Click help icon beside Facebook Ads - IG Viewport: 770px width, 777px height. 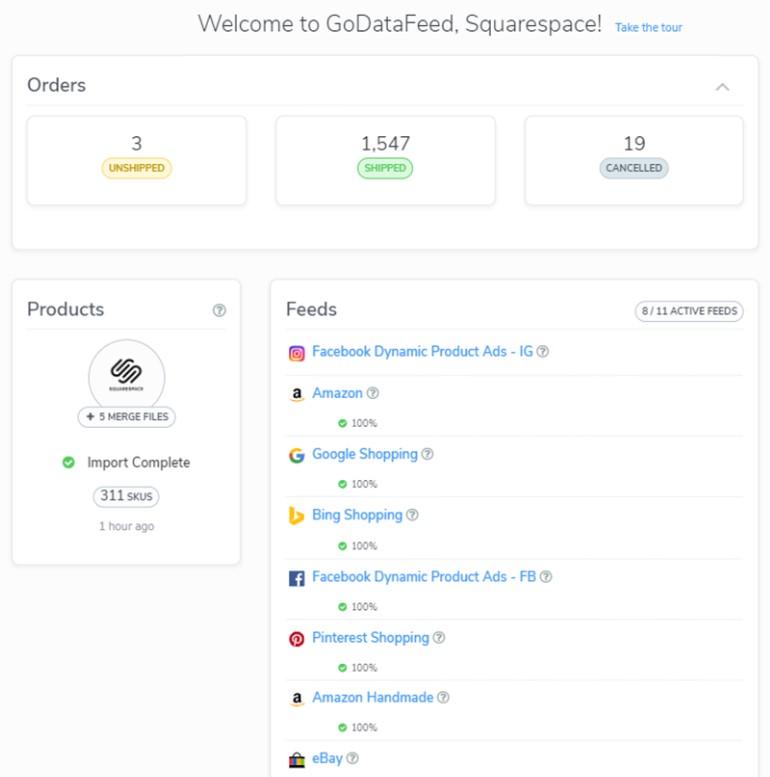(543, 352)
